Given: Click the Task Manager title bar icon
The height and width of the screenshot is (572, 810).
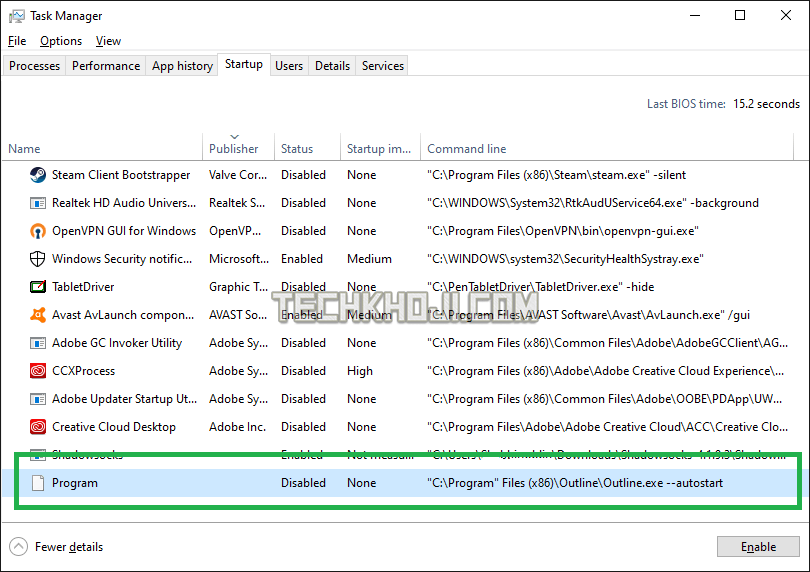Looking at the screenshot, I should 17,16.
